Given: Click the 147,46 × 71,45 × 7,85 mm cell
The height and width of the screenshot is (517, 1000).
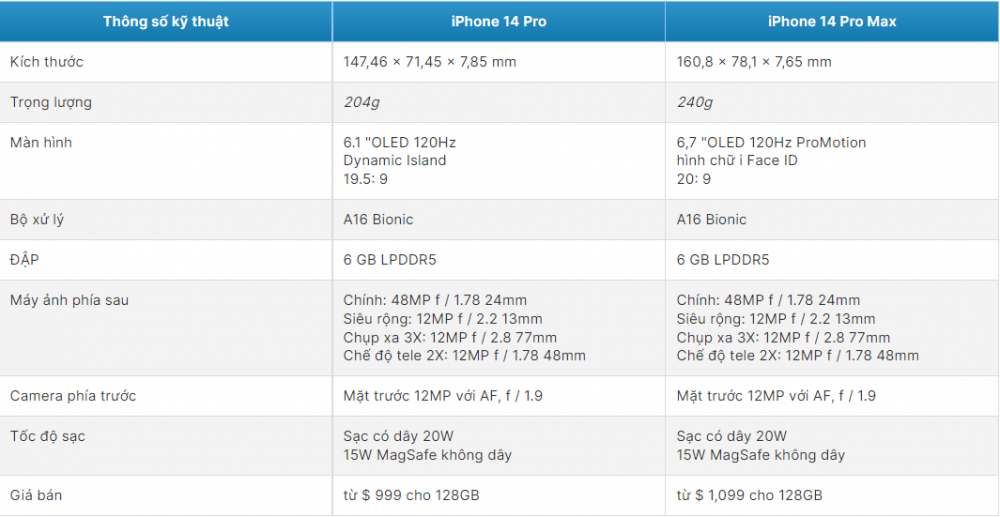Looking at the screenshot, I should click(430, 62).
